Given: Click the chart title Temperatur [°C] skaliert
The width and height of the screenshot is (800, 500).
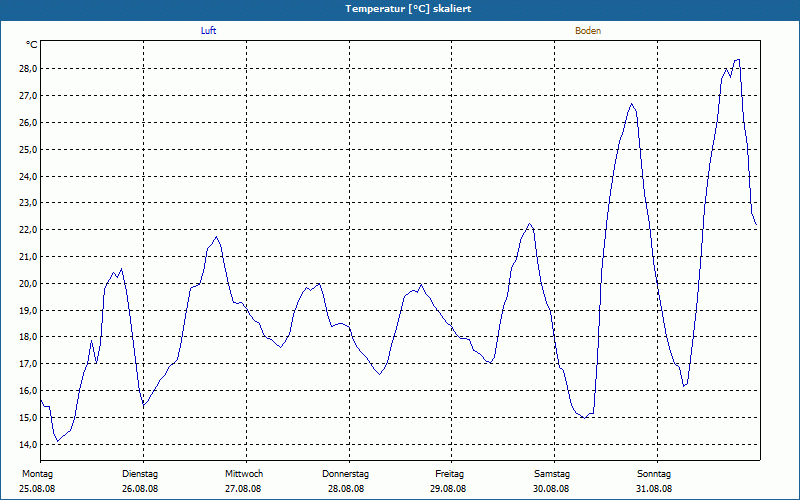Looking at the screenshot, I should tap(408, 9).
